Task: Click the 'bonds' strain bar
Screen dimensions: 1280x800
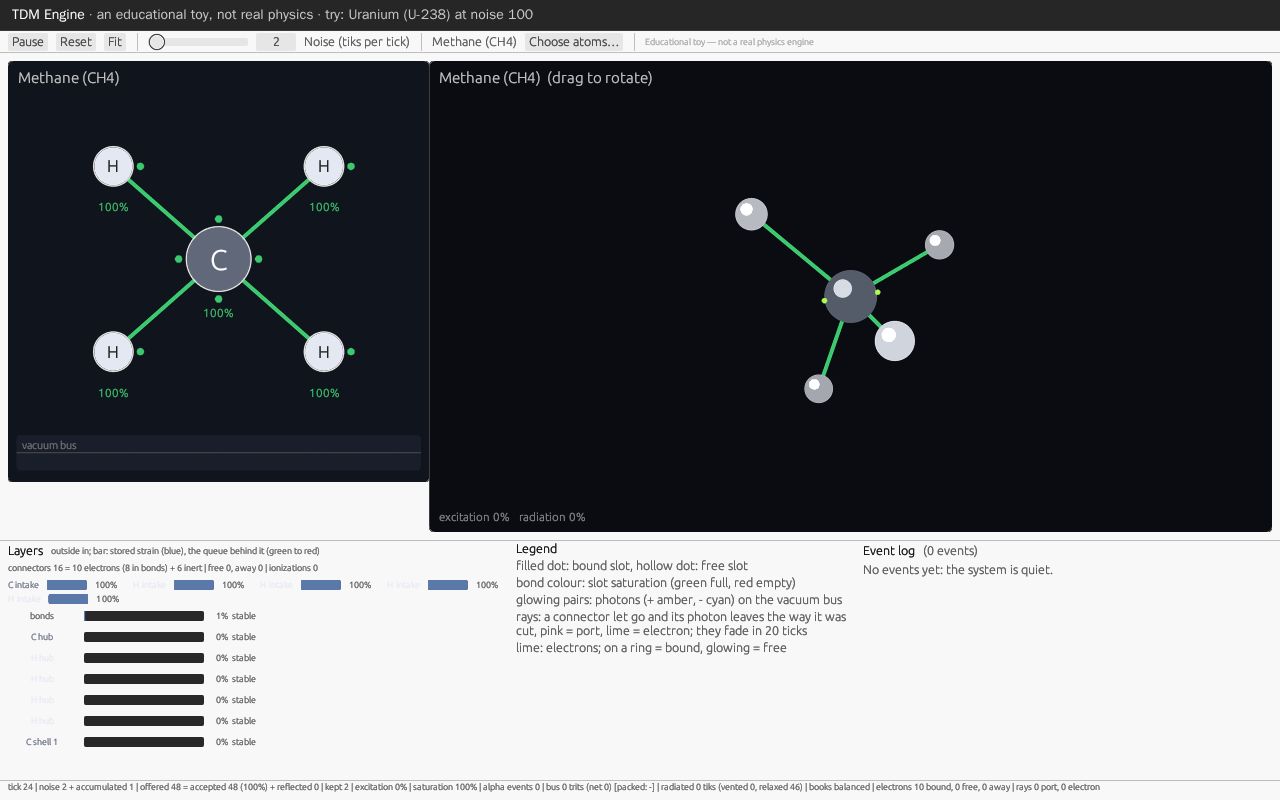Action: coord(144,616)
